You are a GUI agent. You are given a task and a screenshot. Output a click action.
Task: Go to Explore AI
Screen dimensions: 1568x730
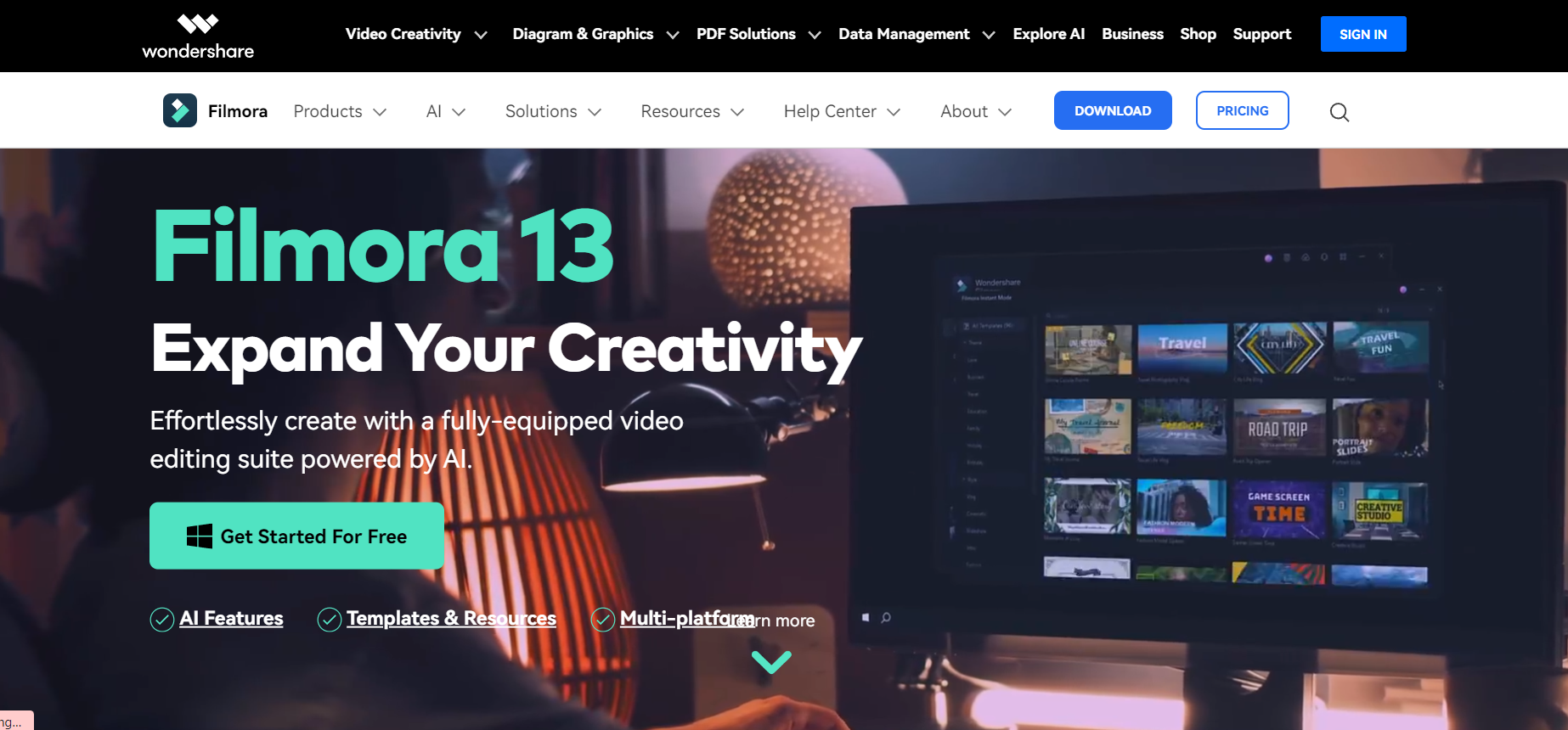pos(1049,34)
